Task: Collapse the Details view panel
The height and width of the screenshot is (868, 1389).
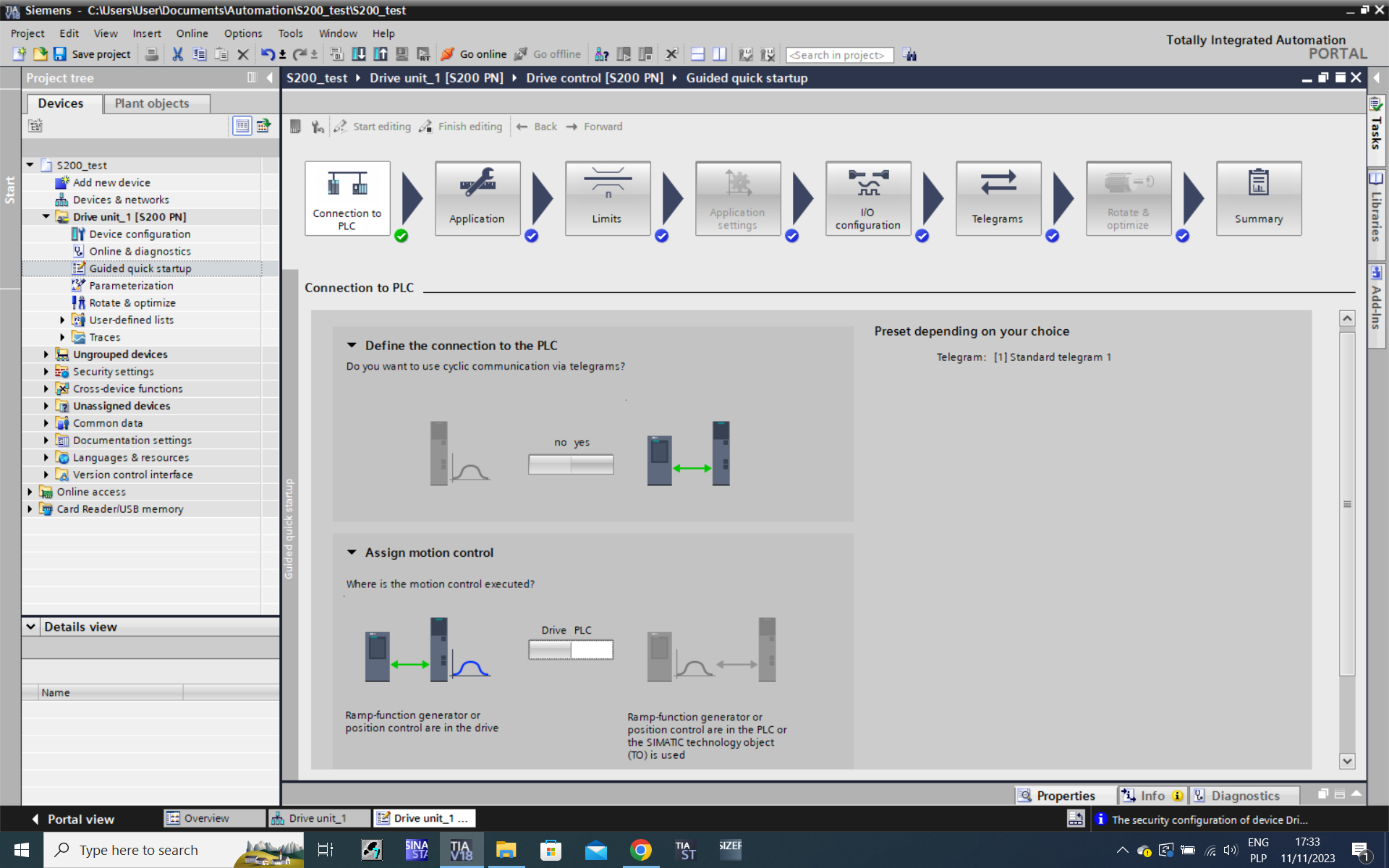Action: 31,627
